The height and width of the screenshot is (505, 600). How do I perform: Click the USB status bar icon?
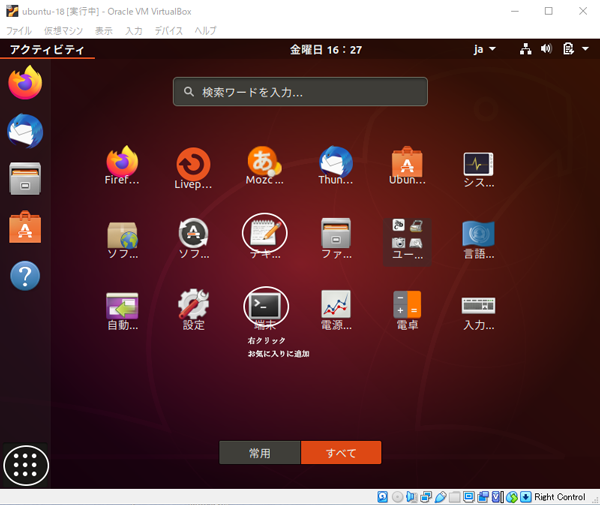pyautogui.click(x=440, y=497)
